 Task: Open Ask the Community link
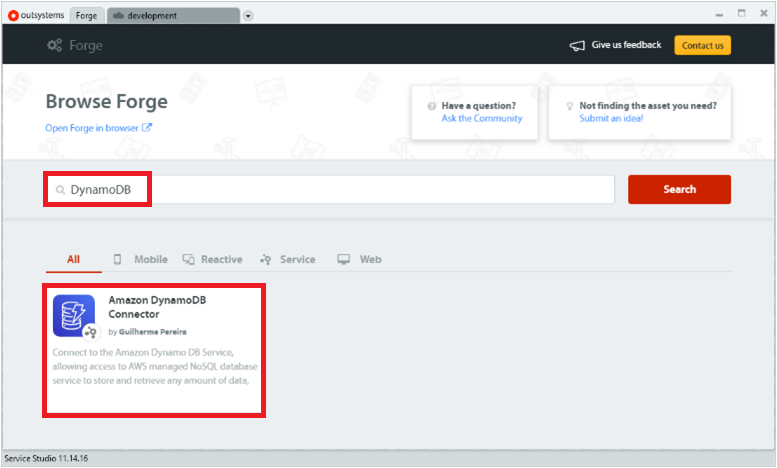(x=482, y=118)
